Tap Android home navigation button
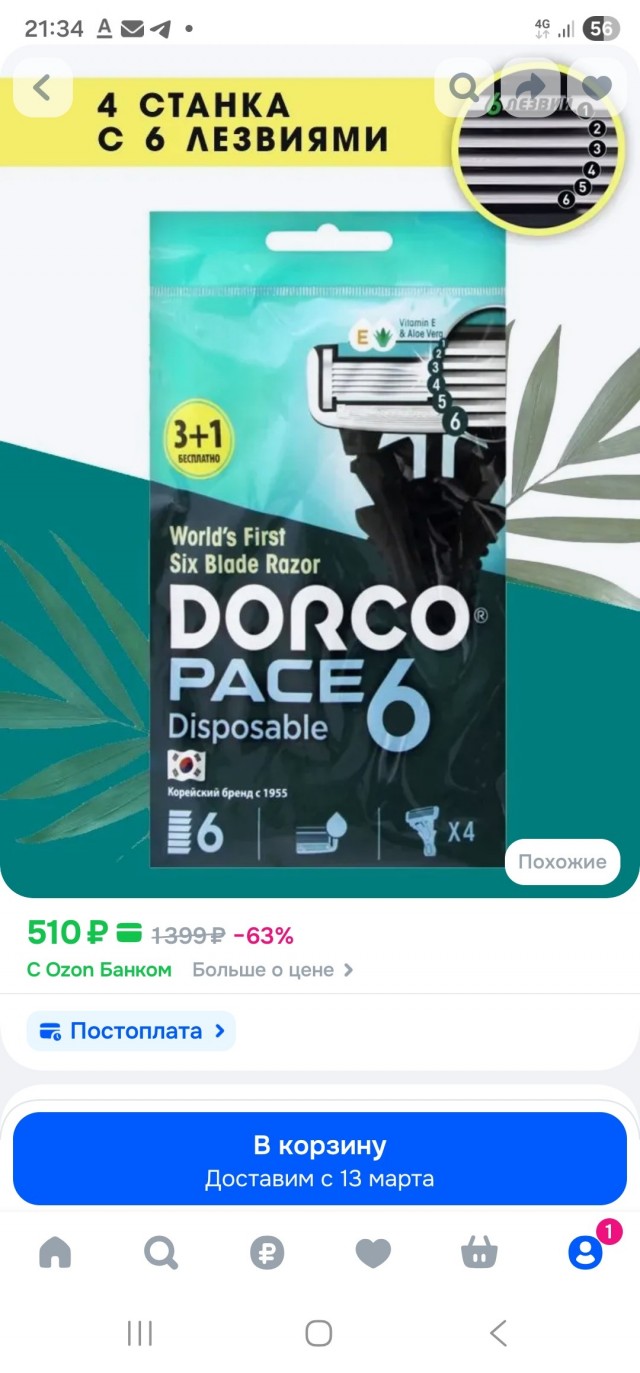 coord(319,1332)
